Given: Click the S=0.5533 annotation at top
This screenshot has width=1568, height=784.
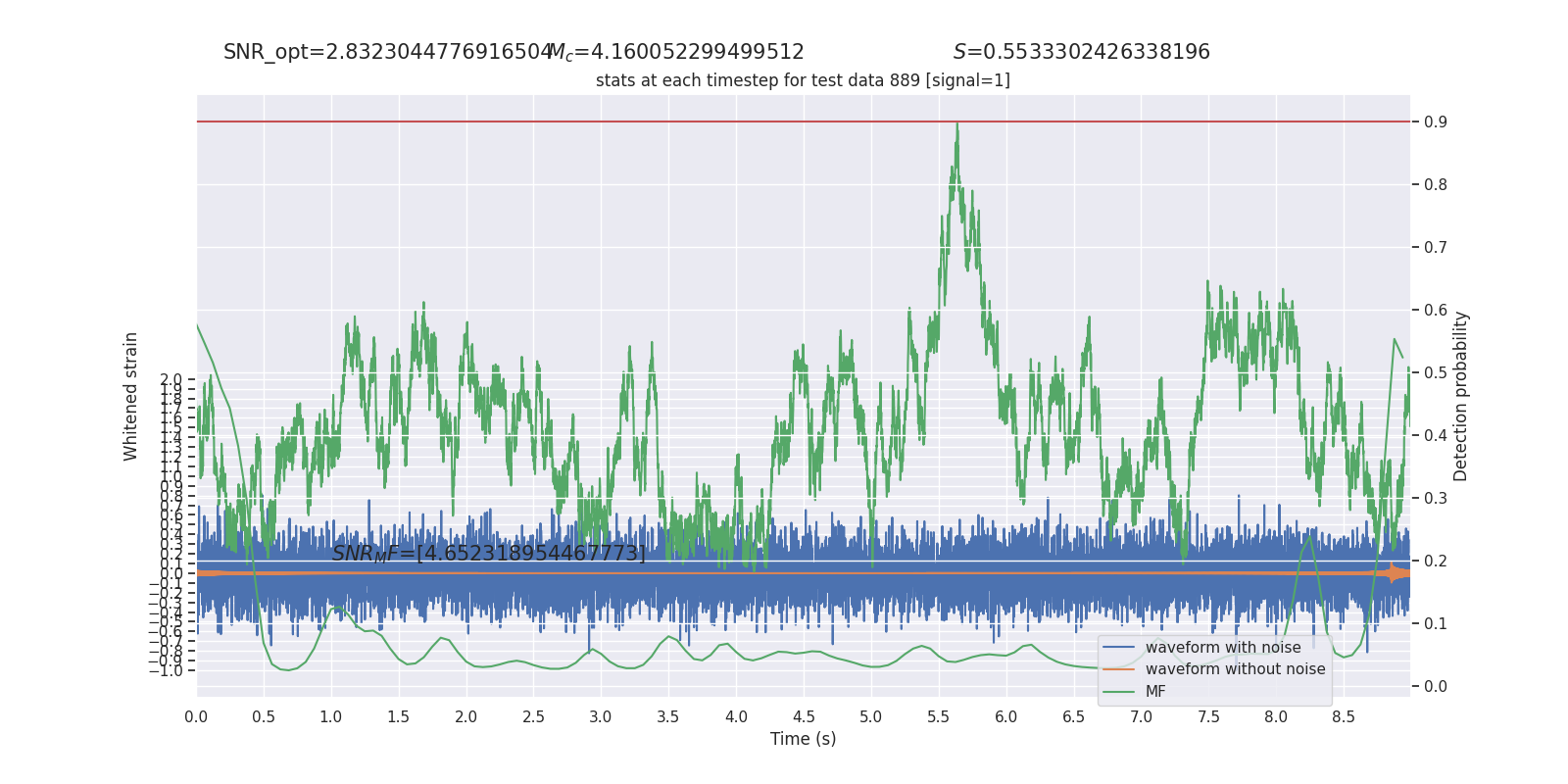Looking at the screenshot, I should [x=1082, y=52].
